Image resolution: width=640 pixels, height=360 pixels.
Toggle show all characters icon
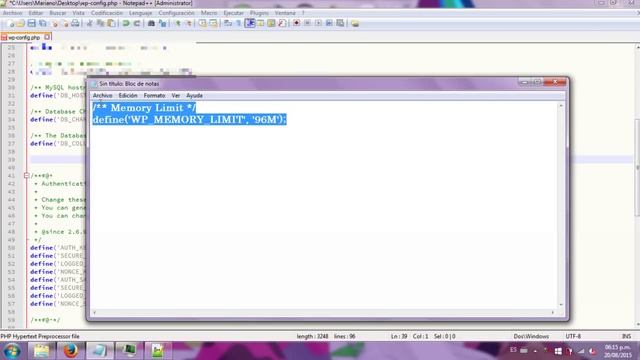click(x=238, y=23)
